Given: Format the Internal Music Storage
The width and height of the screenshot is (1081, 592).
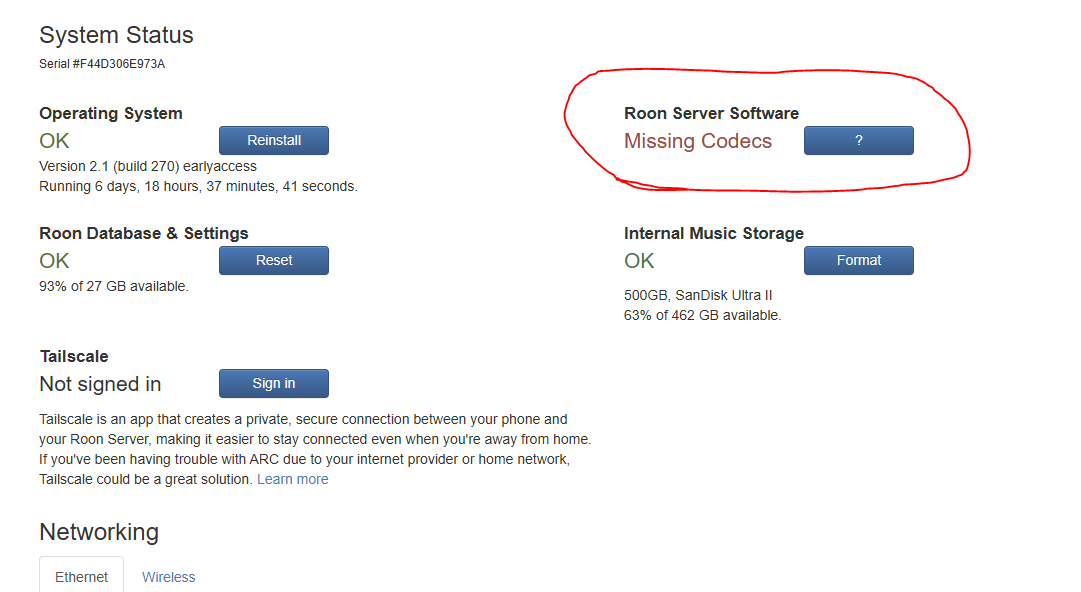Looking at the screenshot, I should (x=858, y=261).
